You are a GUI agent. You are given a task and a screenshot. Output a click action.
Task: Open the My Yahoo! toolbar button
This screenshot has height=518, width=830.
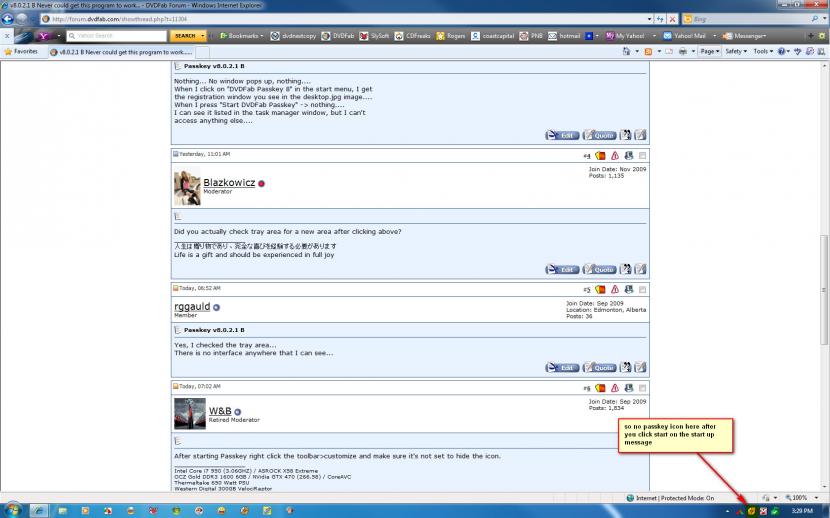tap(625, 36)
